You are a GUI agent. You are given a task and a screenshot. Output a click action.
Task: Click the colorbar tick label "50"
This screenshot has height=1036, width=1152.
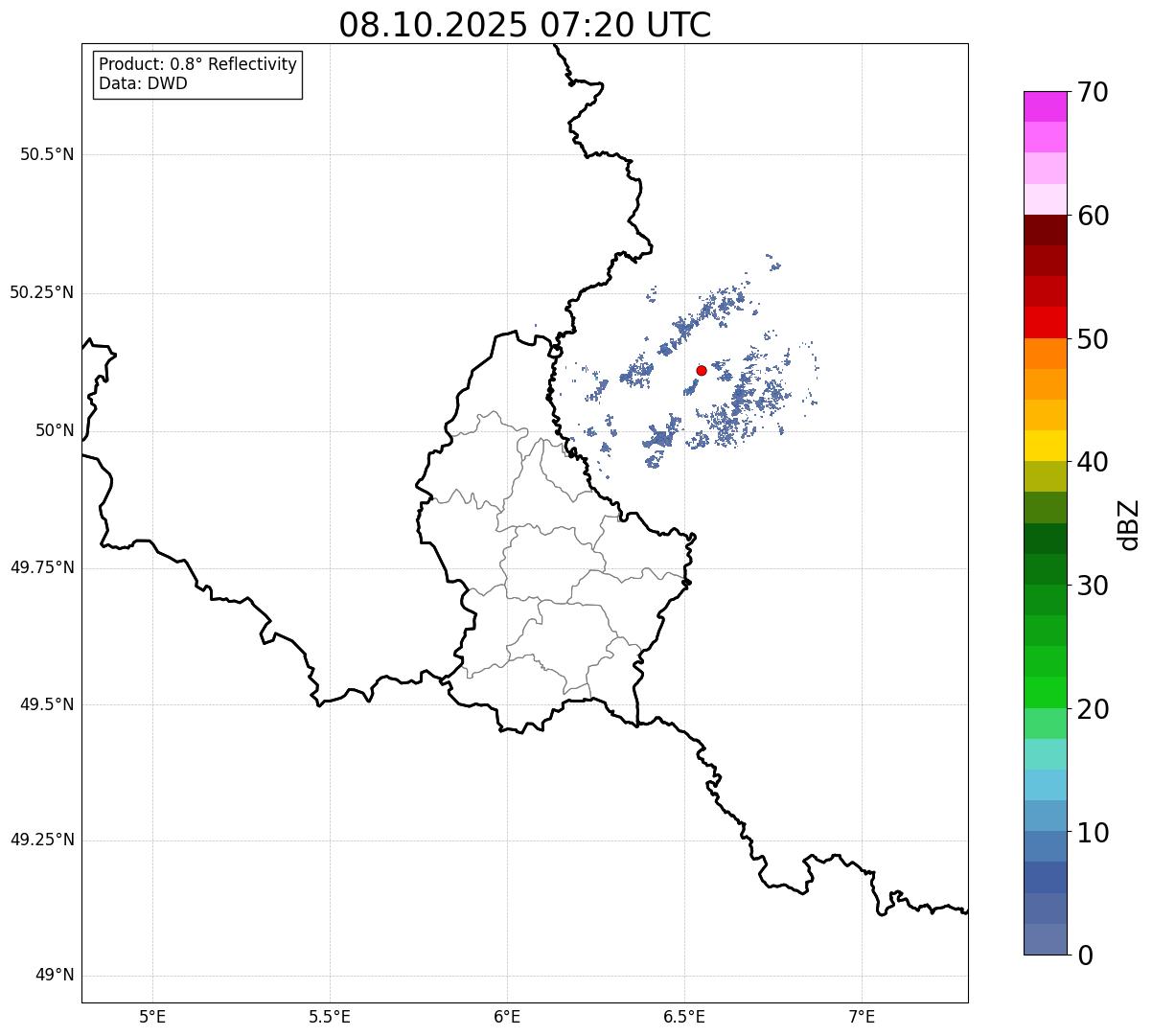(x=1093, y=339)
